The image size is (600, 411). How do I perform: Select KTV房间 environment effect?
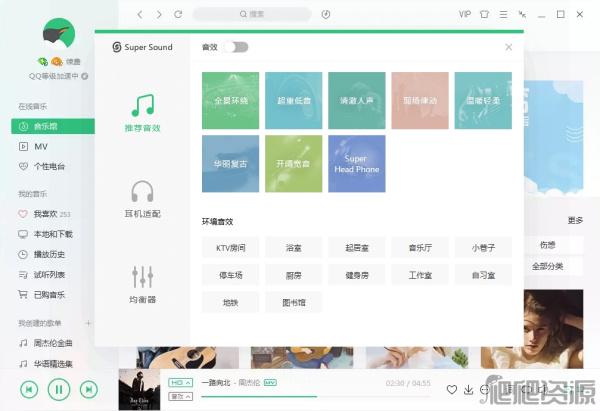tap(230, 248)
